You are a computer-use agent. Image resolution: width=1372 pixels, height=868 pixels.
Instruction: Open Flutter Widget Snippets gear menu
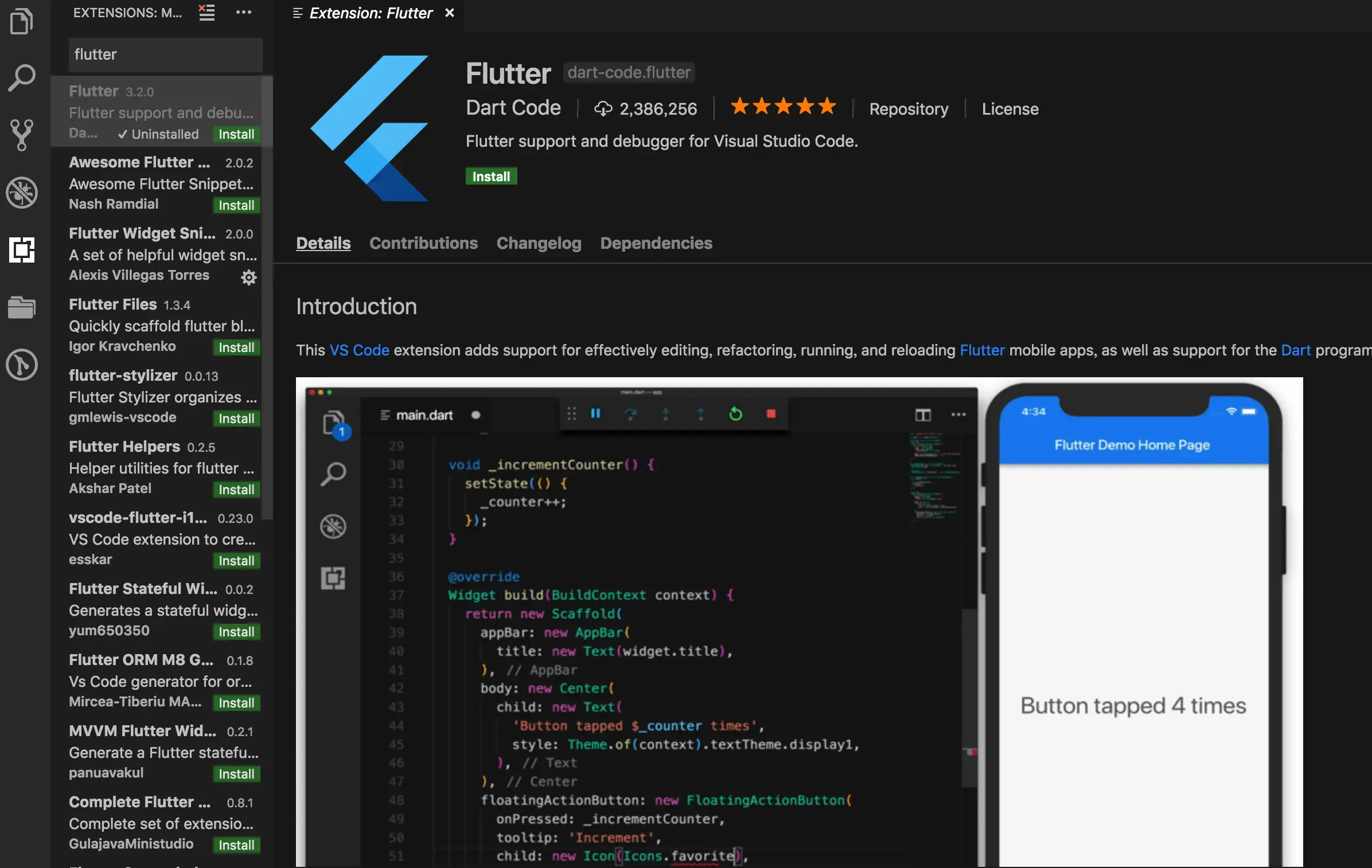248,277
